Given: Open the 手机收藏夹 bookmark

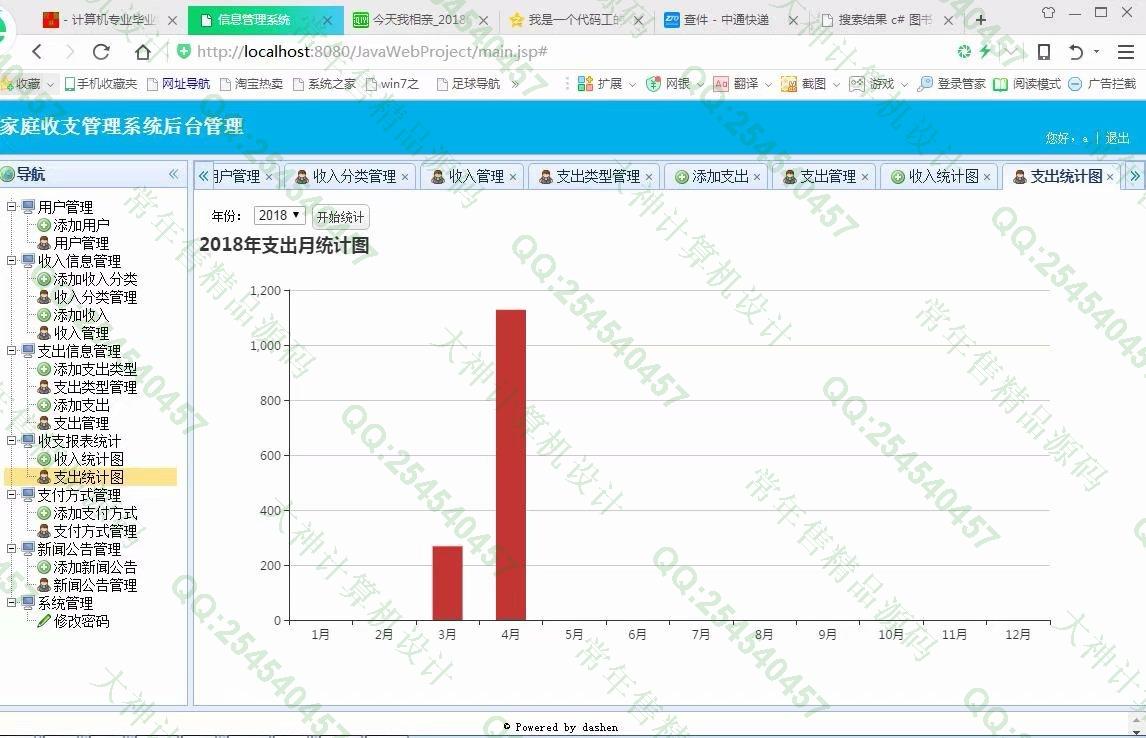Looking at the screenshot, I should [101, 84].
